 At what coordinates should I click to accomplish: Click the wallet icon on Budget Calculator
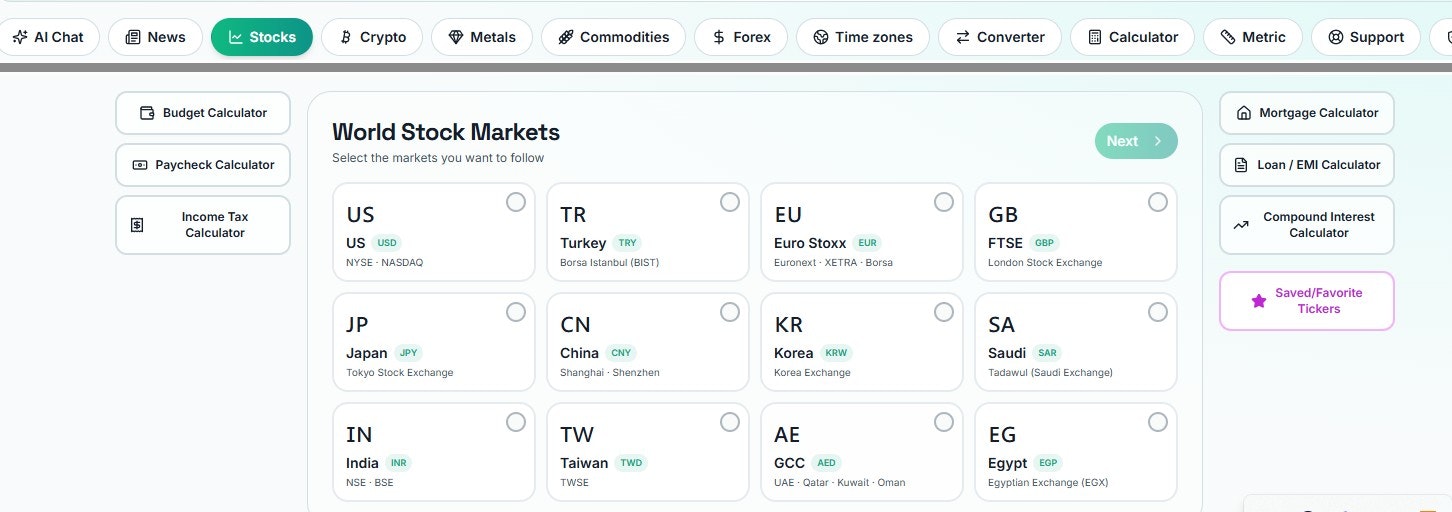[147, 113]
